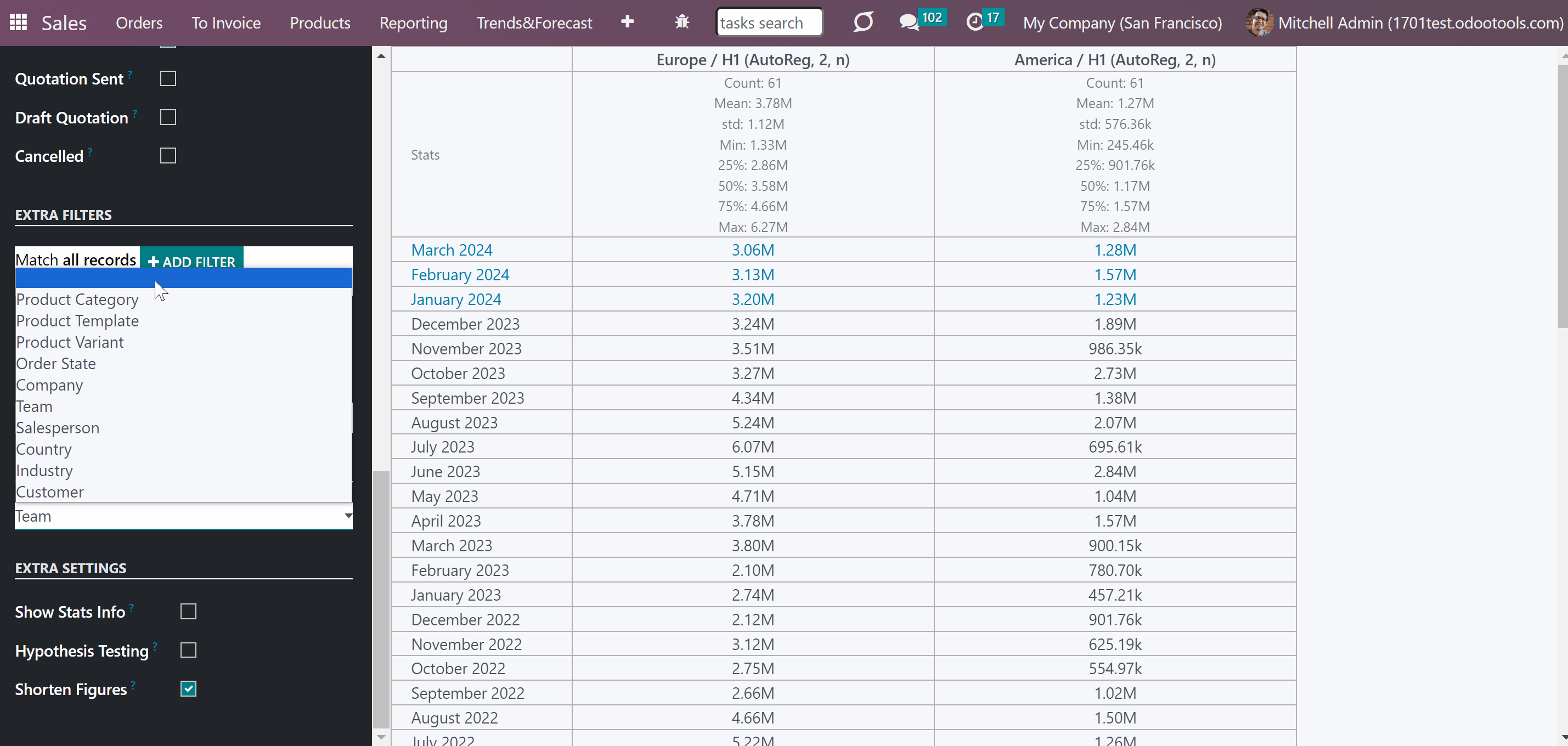Open the apps grid menu icon
The height and width of the screenshot is (746, 1568).
[18, 22]
